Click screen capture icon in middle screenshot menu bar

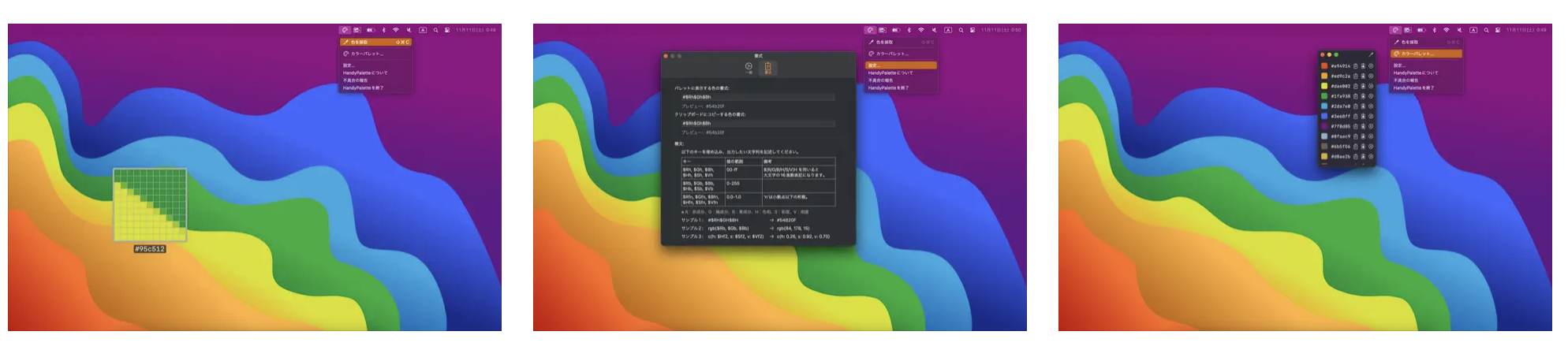[882, 30]
